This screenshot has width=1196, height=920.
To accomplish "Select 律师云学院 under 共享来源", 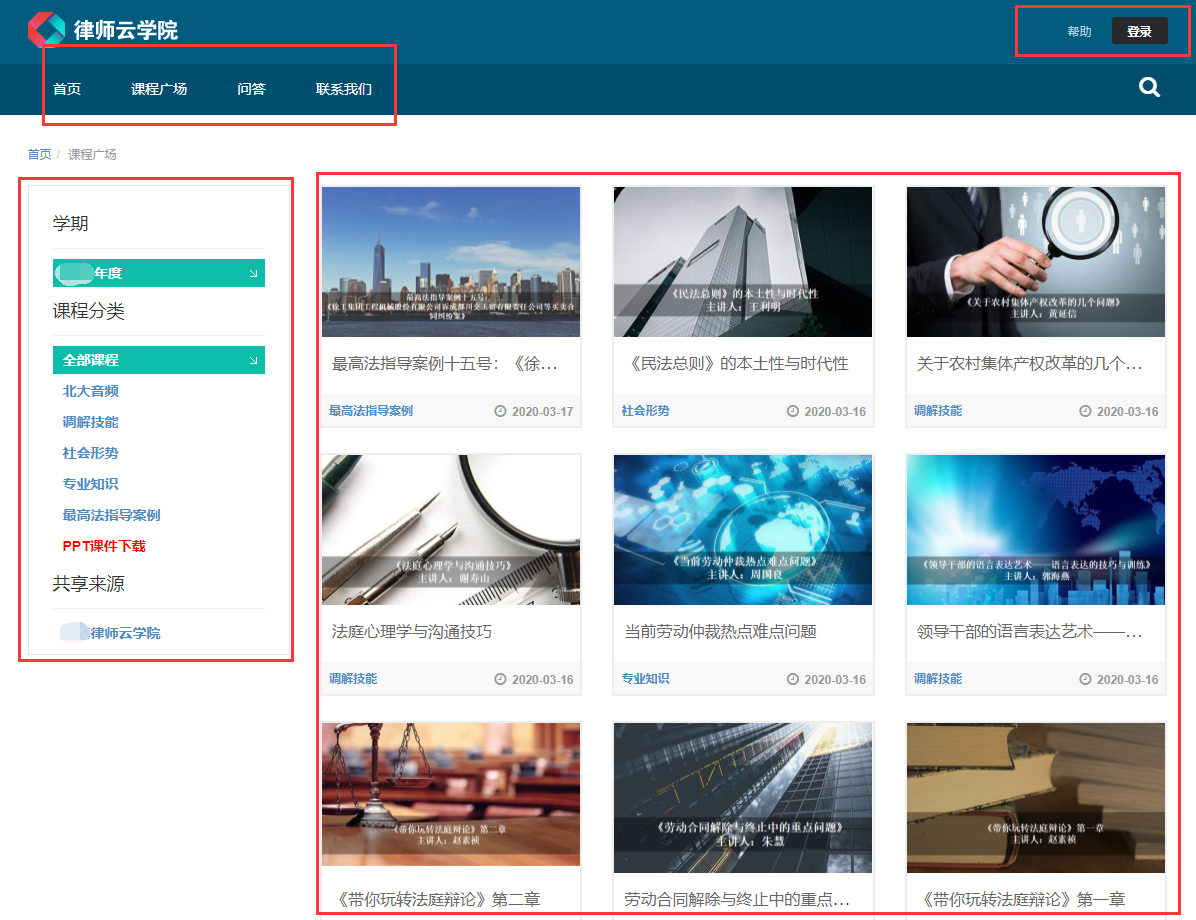I will point(125,633).
